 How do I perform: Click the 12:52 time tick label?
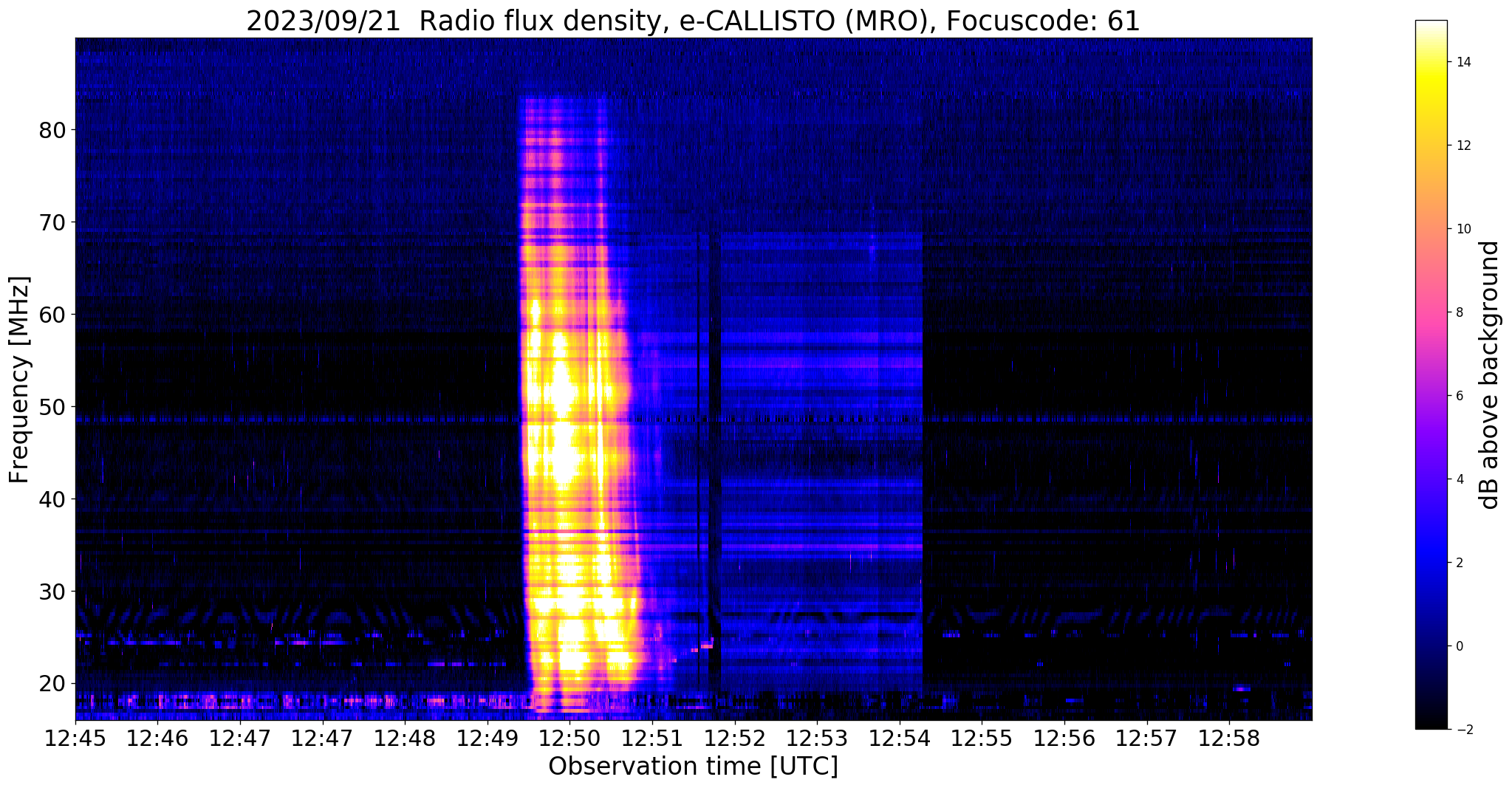tap(735, 739)
